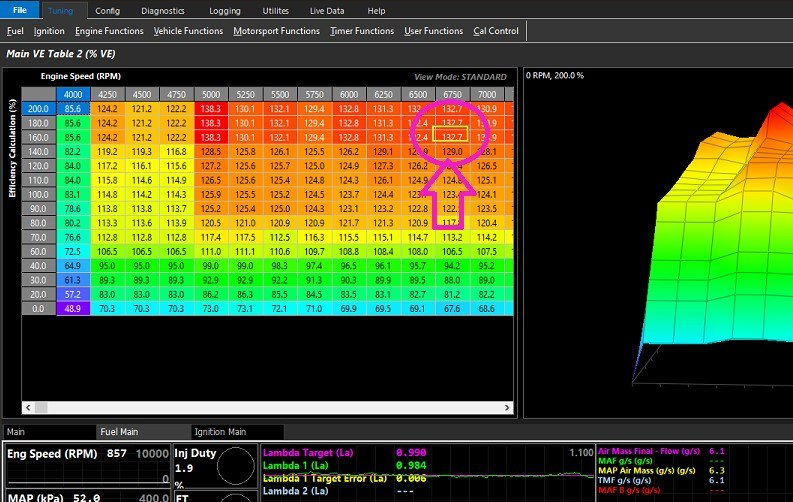Select cell 67.6 in the 0.0 row

452,308
